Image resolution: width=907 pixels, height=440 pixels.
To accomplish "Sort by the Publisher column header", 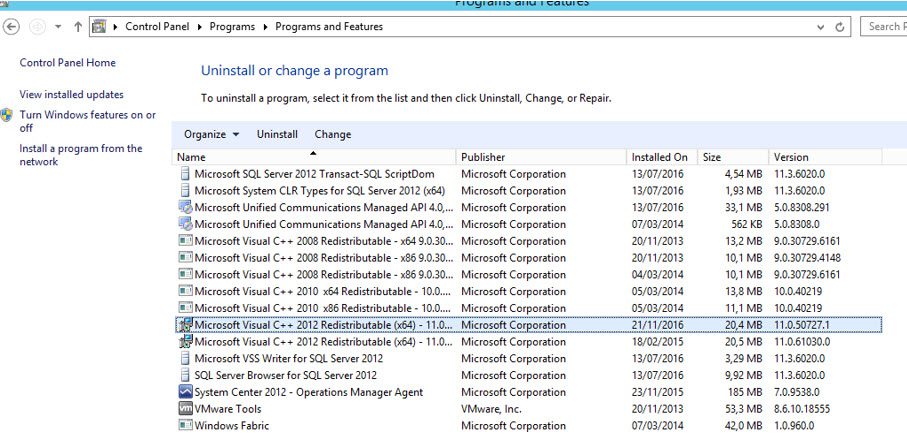I will pyautogui.click(x=541, y=157).
